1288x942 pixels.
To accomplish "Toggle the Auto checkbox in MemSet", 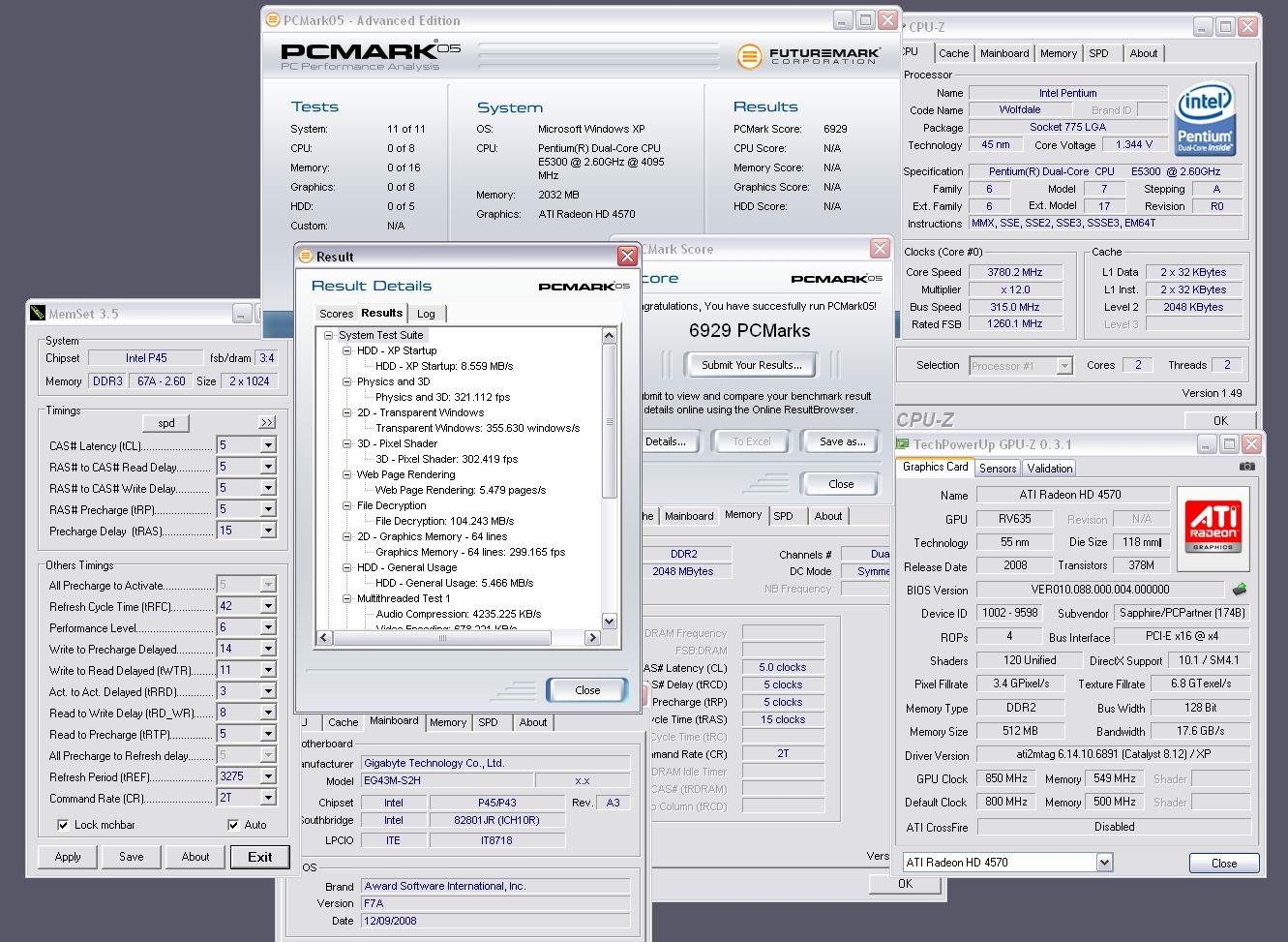I will [x=233, y=825].
